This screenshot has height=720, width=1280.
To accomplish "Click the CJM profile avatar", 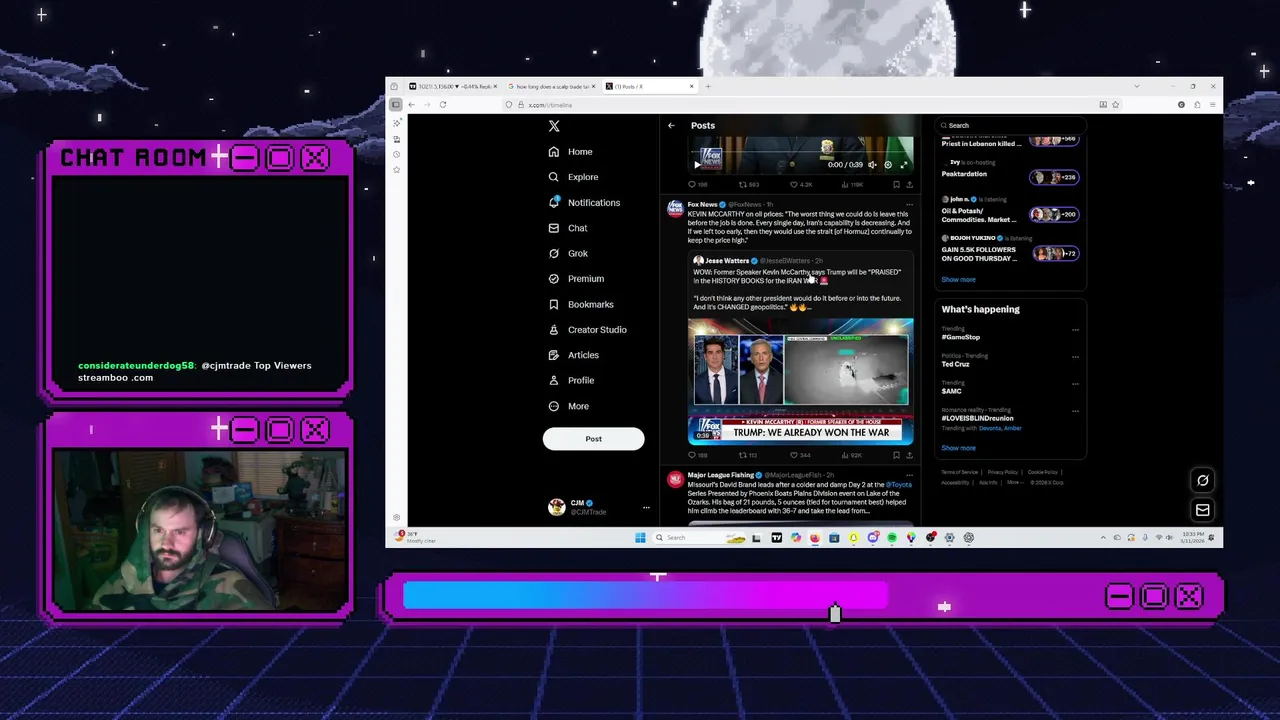I will [x=557, y=508].
